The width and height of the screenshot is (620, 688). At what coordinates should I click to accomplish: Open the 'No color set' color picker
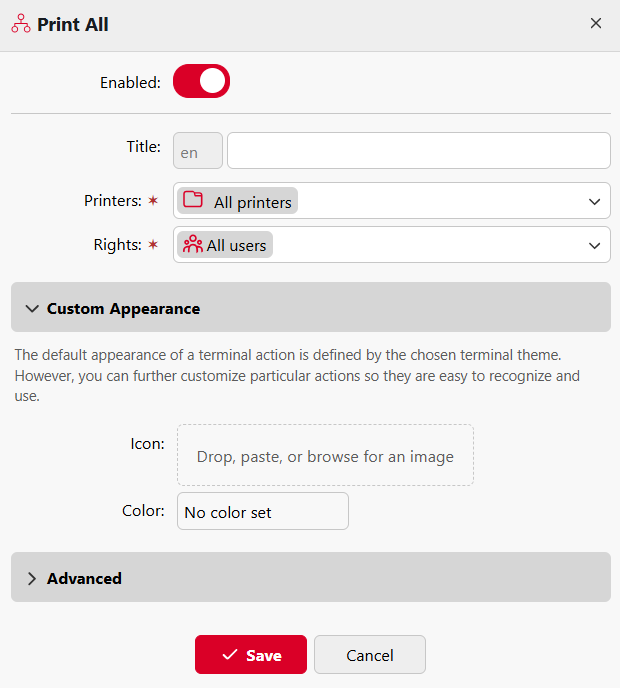263,511
